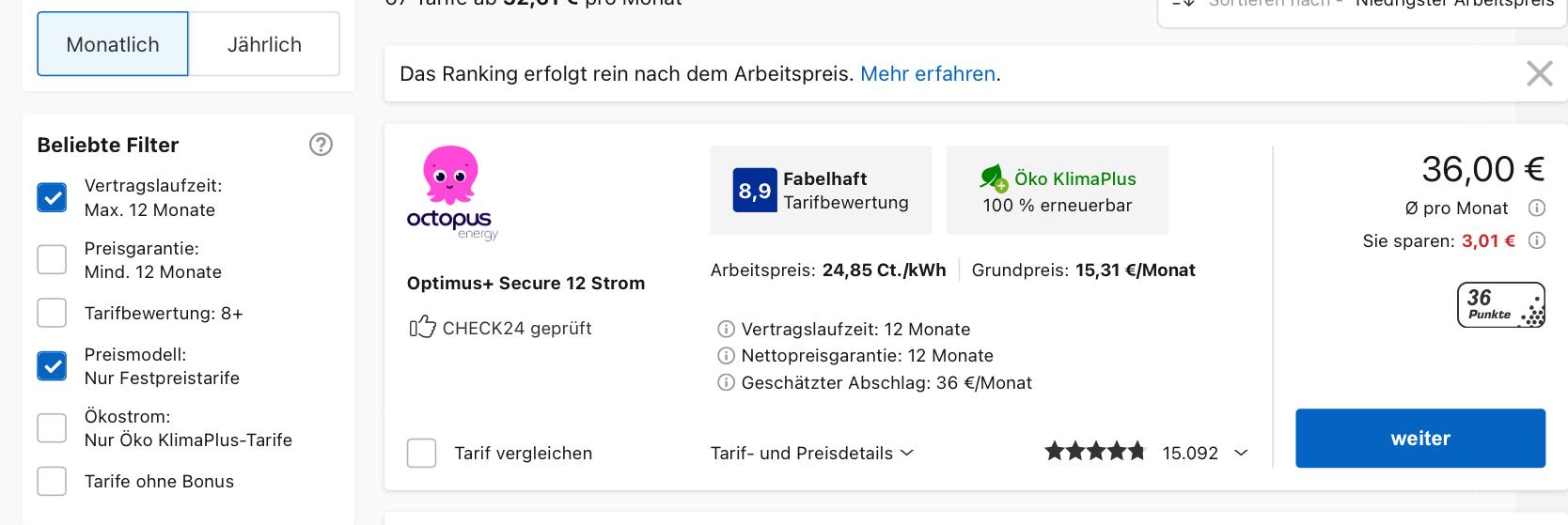Viewport: 1568px width, 525px height.
Task: Click the Octopus Energy logo
Action: (451, 193)
